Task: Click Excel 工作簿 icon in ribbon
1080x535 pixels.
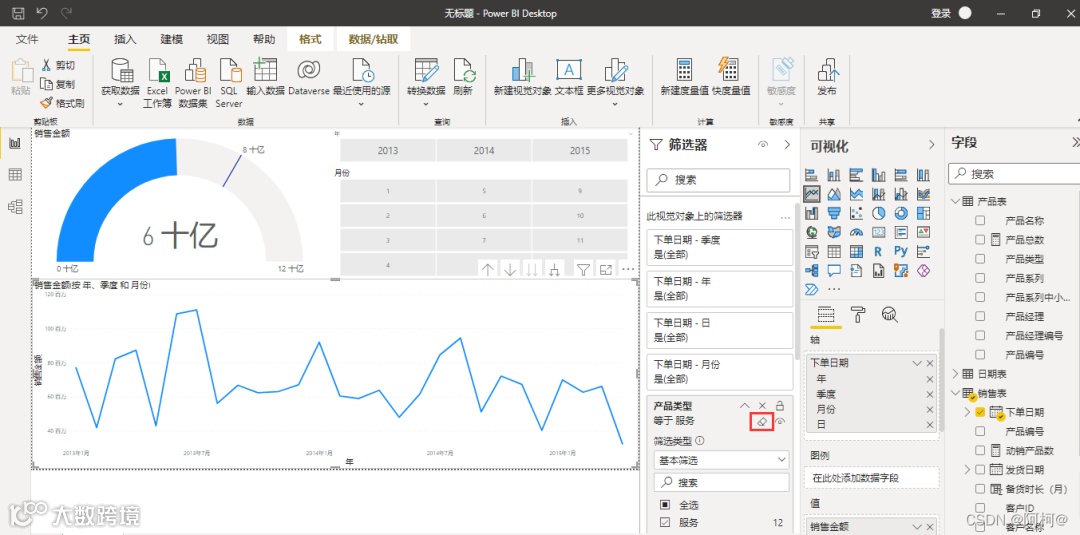Action: 158,70
